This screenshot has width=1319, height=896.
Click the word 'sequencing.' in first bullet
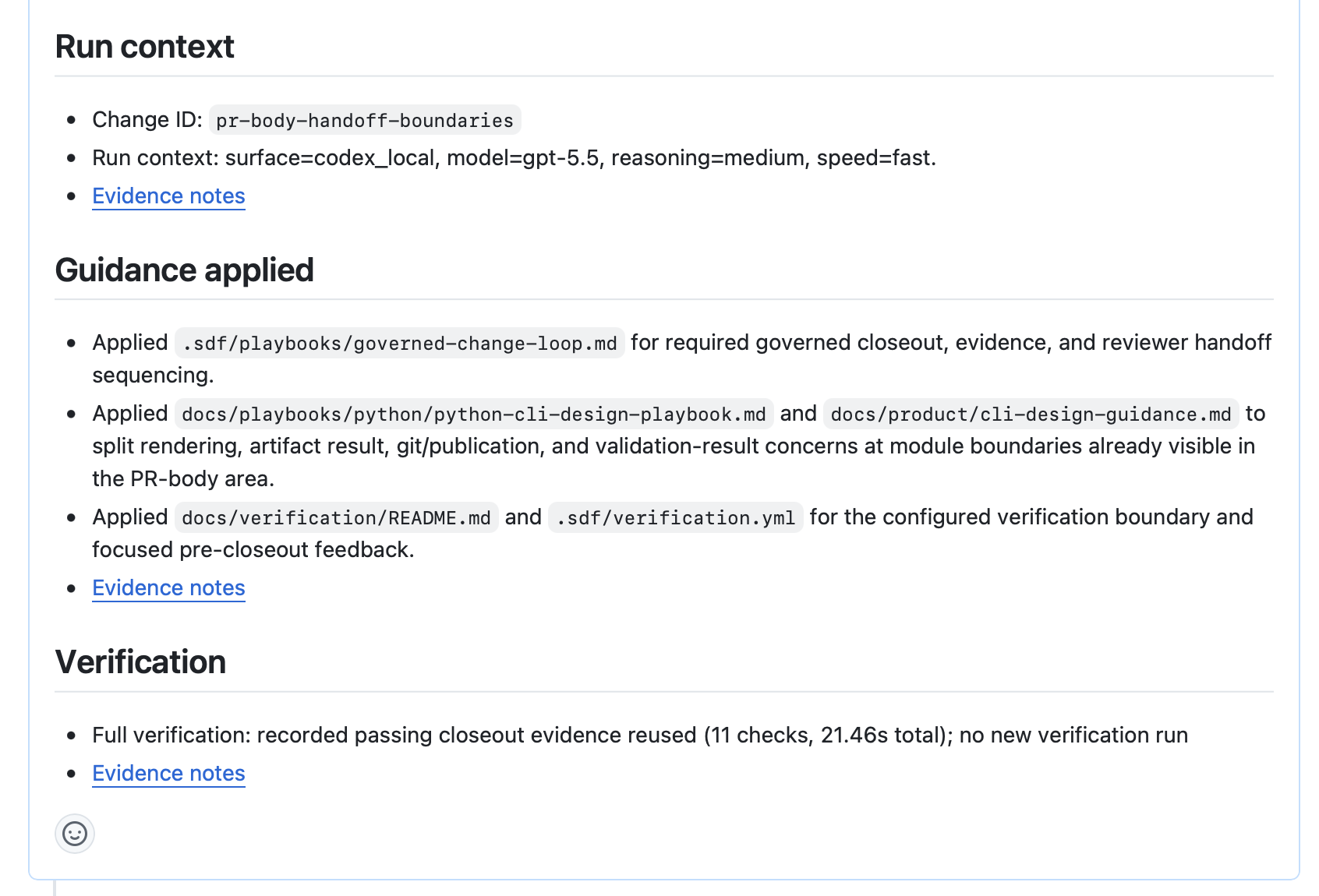click(x=153, y=376)
